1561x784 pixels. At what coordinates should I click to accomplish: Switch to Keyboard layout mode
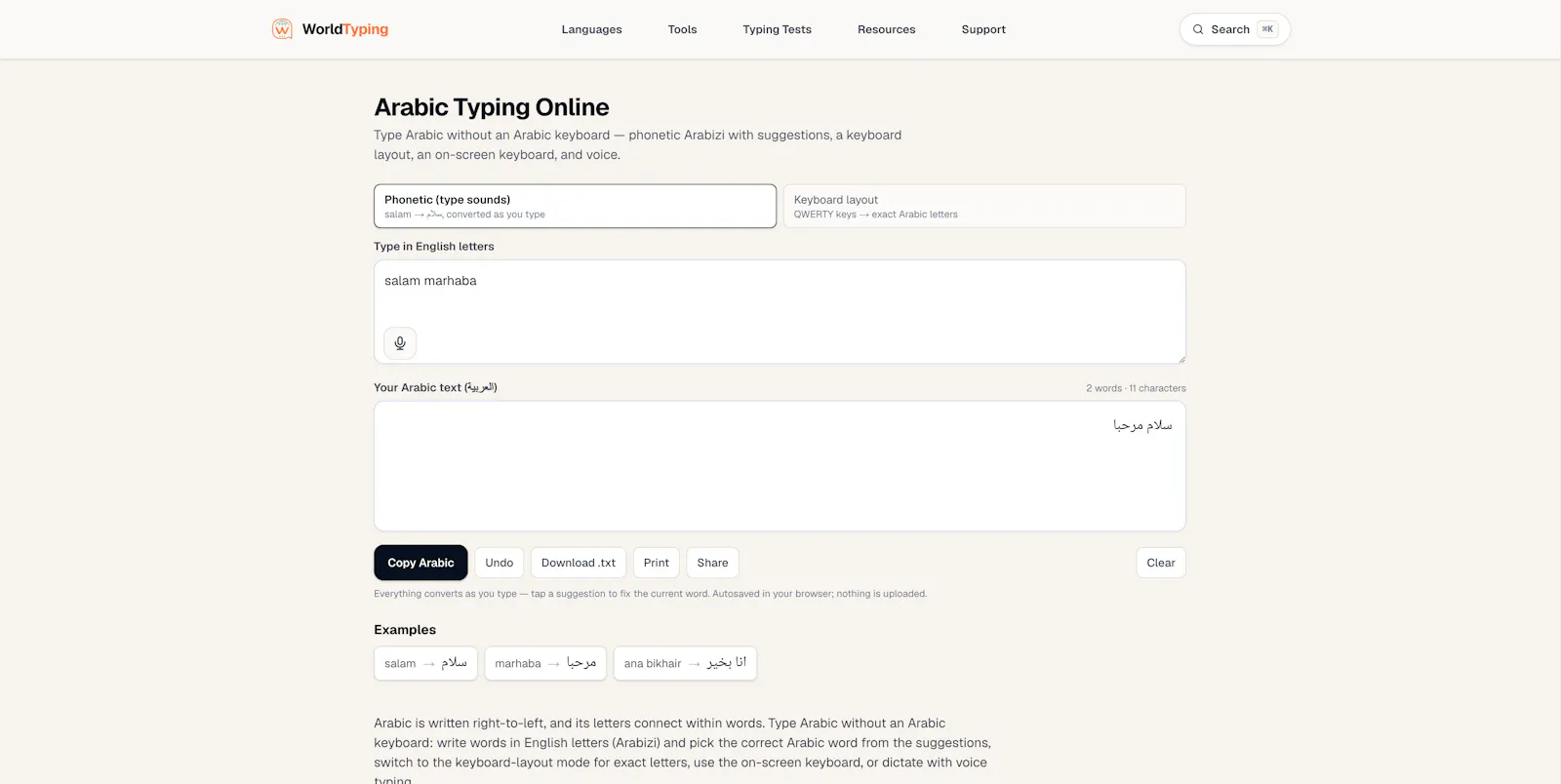[x=984, y=206]
